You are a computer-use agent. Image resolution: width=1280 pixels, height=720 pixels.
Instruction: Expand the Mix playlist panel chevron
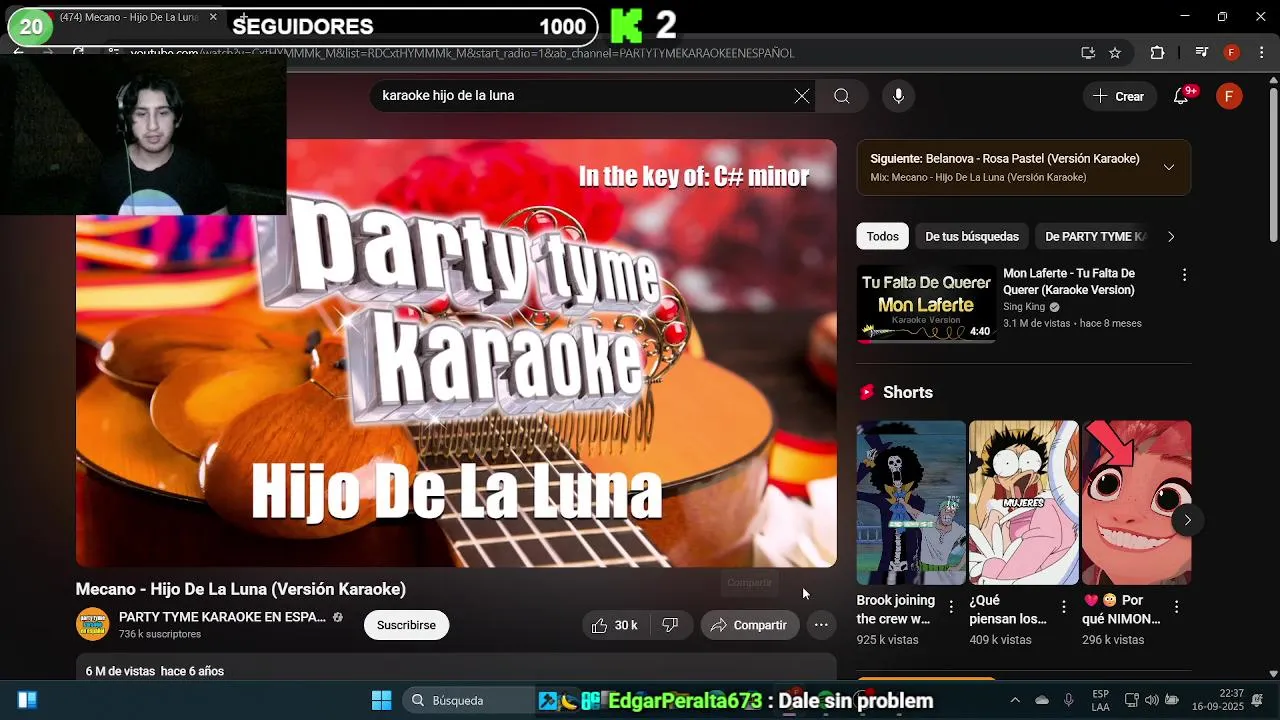(x=1169, y=167)
